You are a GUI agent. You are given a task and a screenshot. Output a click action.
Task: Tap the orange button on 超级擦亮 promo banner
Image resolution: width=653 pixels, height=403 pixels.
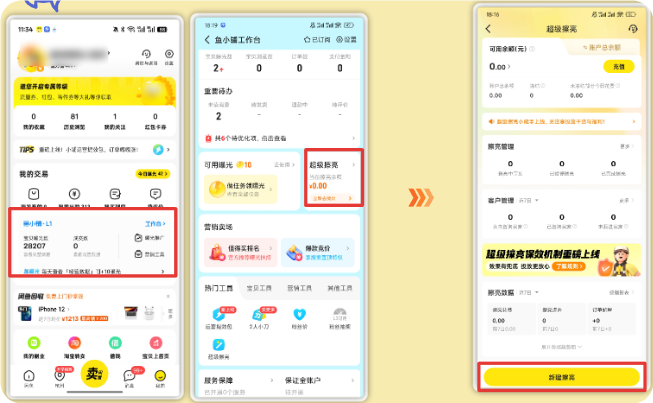coord(569,266)
